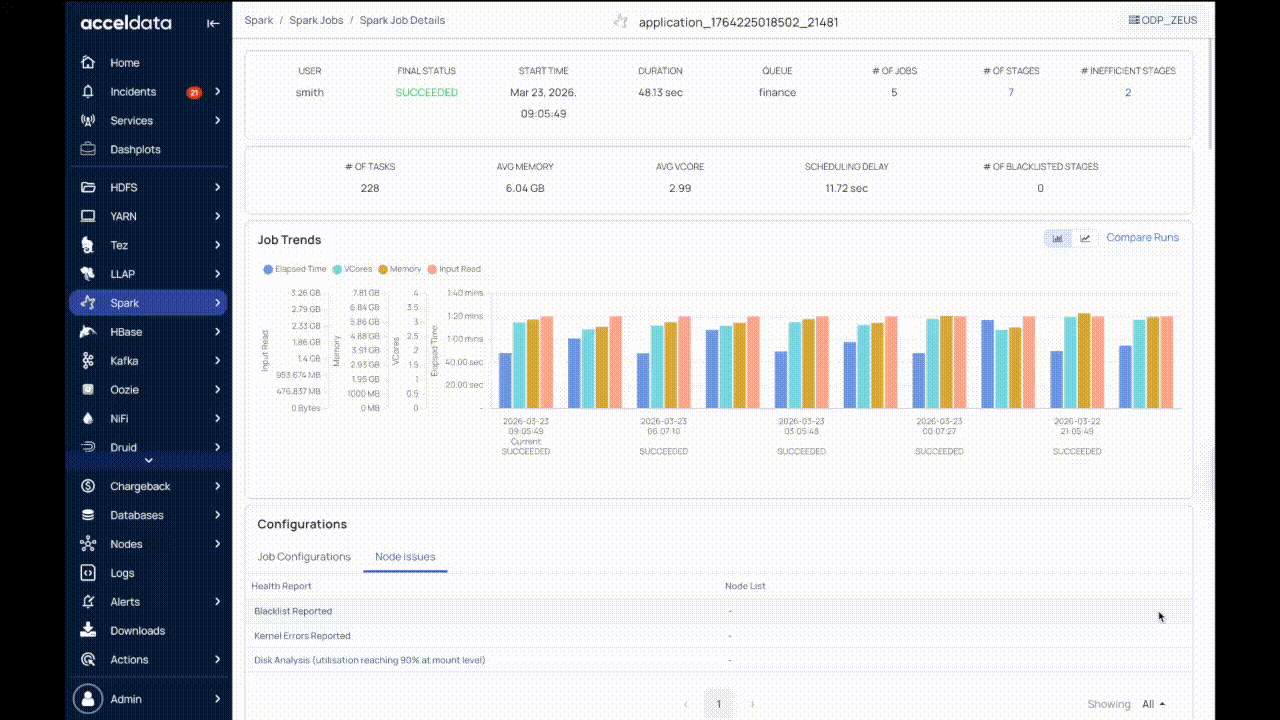
Task: Switch to Job Configurations tab
Action: (x=304, y=557)
